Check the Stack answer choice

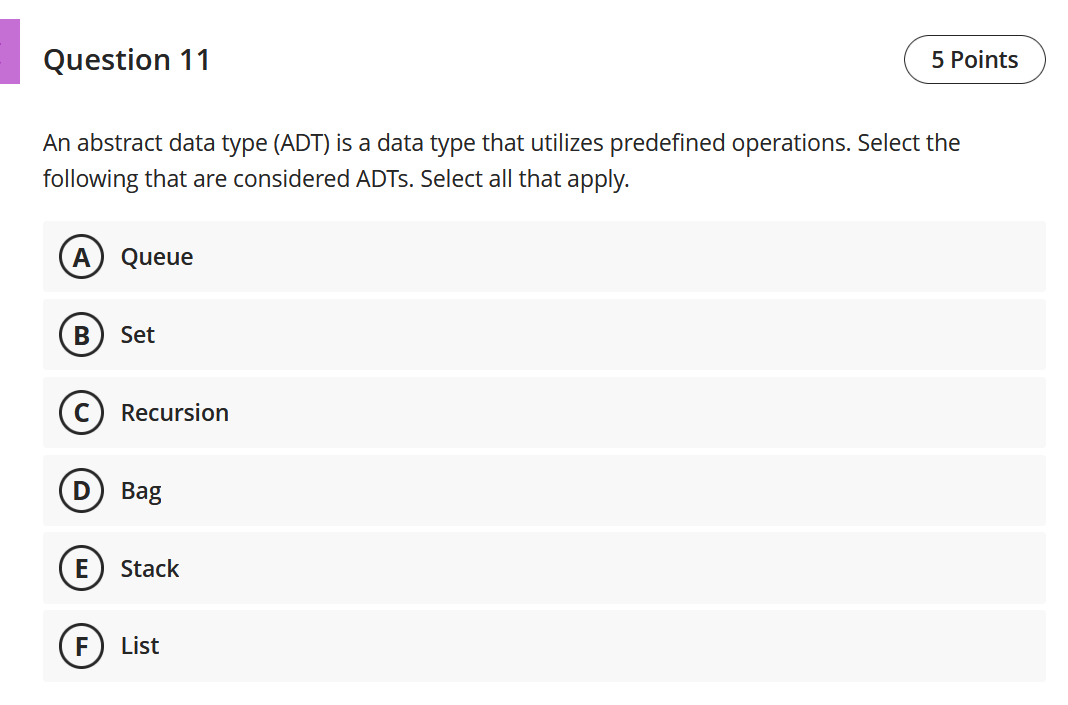(x=149, y=568)
